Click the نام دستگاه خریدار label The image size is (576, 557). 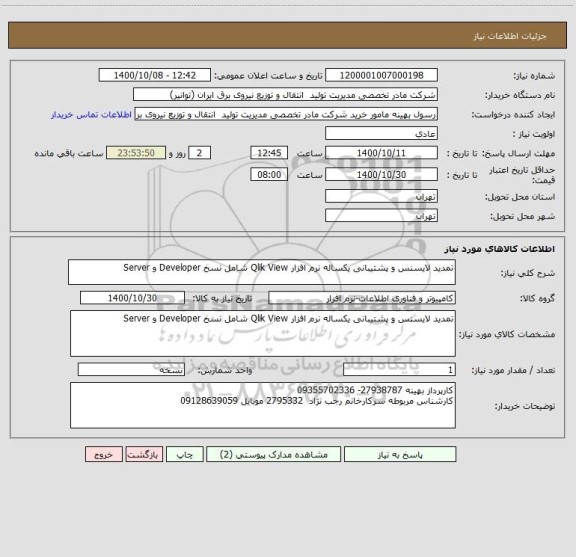point(520,95)
